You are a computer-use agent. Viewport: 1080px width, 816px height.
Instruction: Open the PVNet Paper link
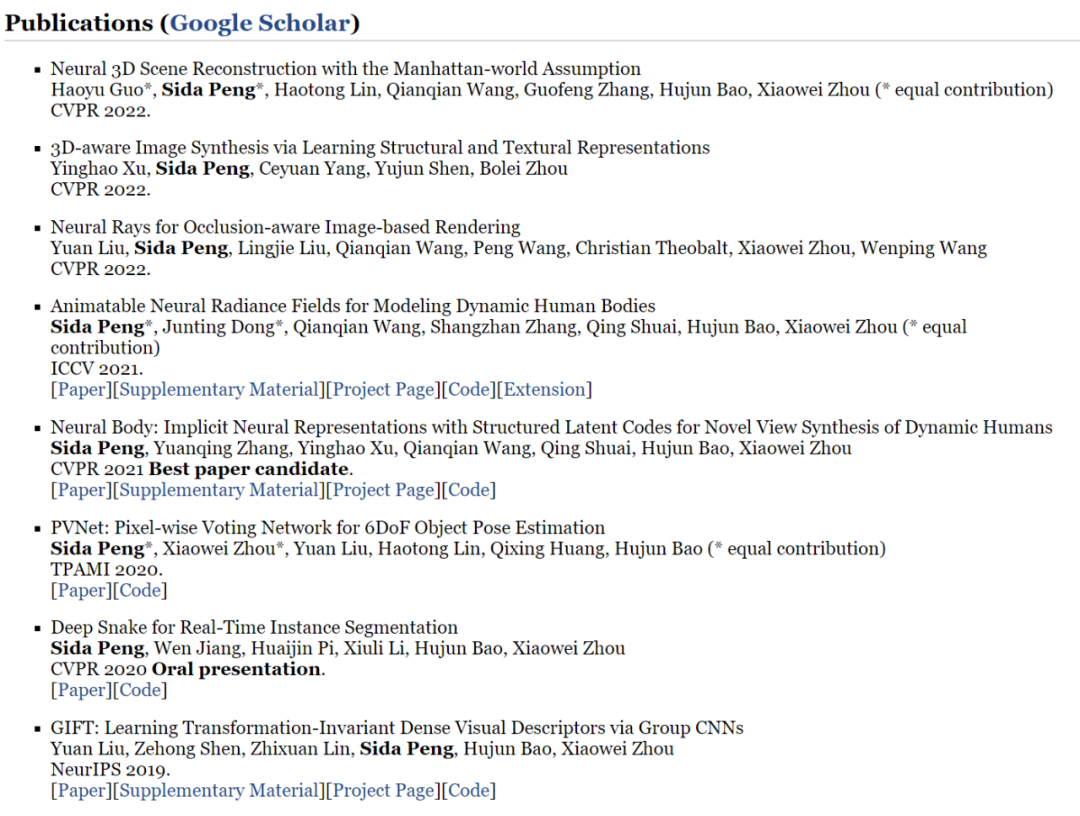click(x=81, y=590)
